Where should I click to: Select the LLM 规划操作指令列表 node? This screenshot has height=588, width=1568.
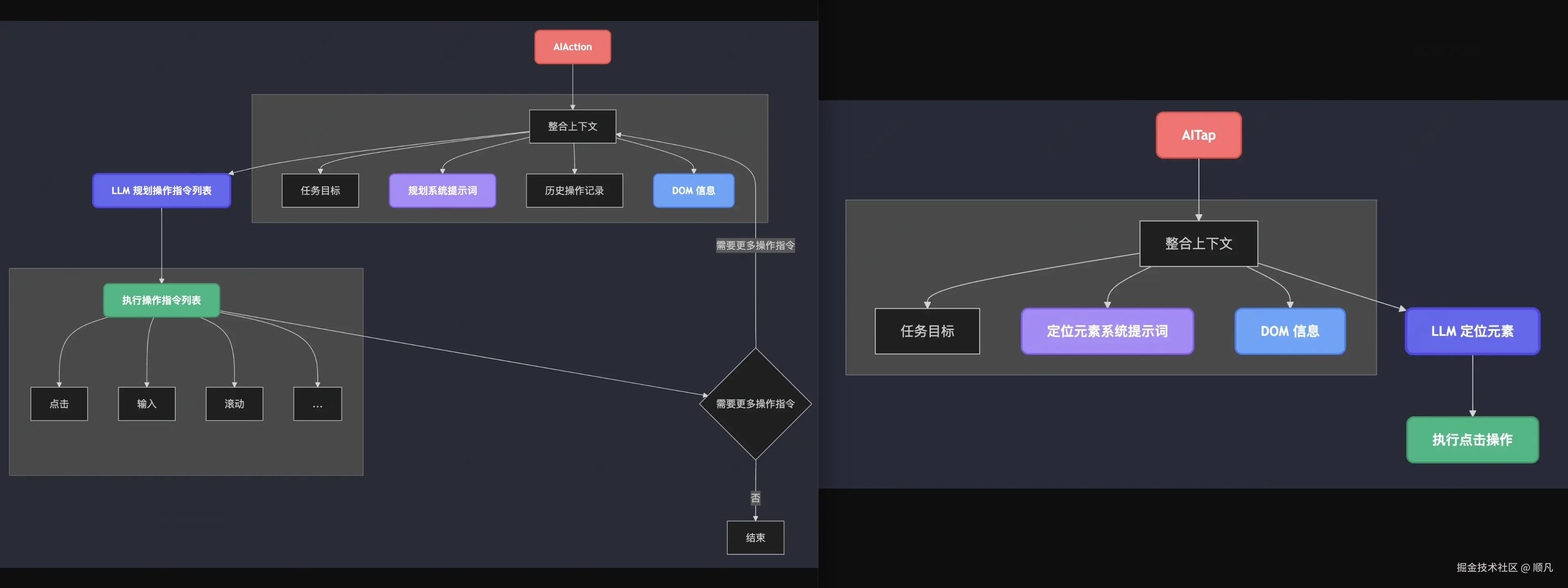[x=161, y=190]
